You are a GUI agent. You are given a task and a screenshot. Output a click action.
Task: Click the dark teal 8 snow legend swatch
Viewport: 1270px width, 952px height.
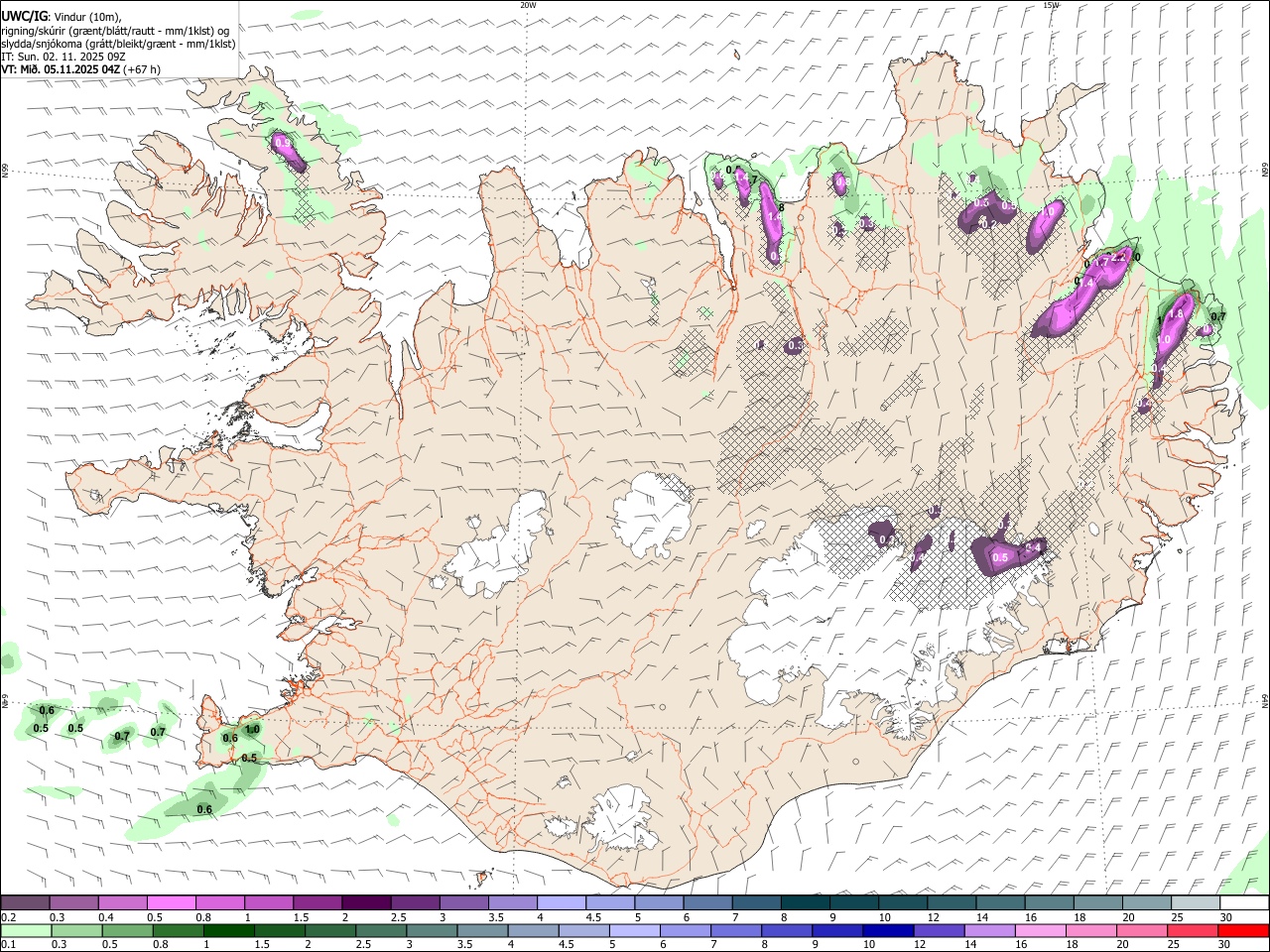pyautogui.click(x=805, y=903)
